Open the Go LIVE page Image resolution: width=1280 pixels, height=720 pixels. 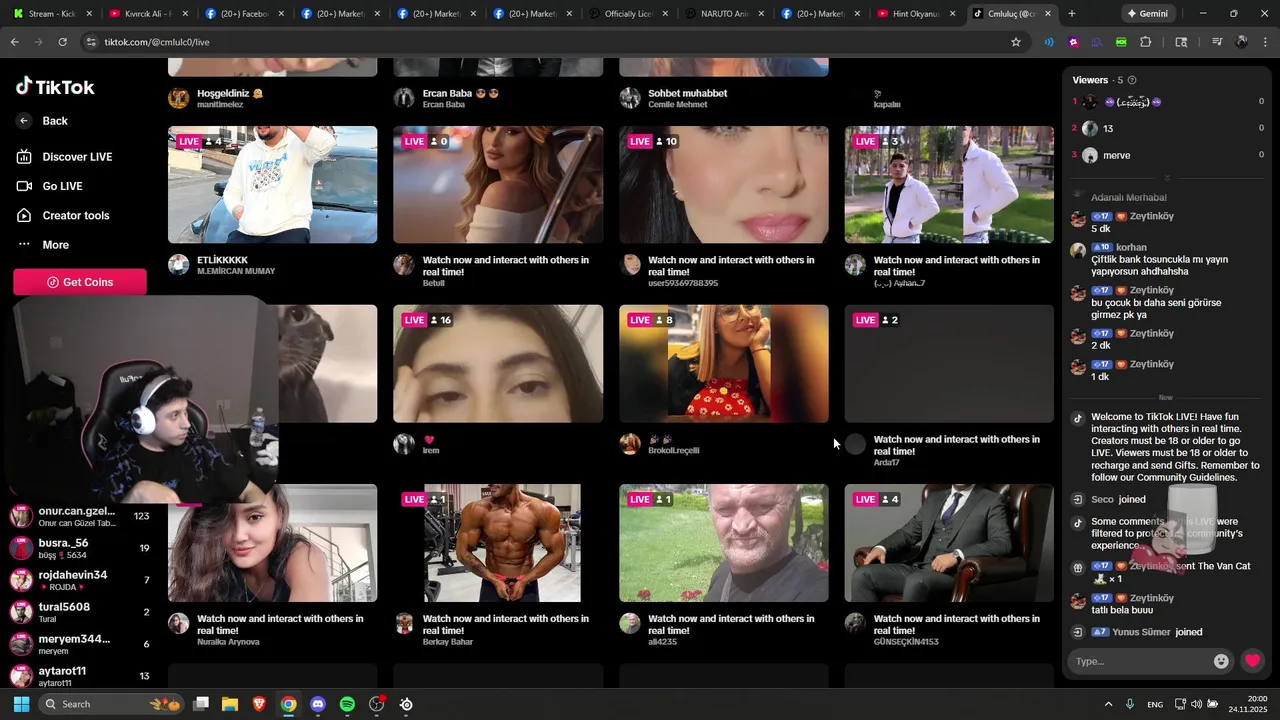(x=50, y=186)
